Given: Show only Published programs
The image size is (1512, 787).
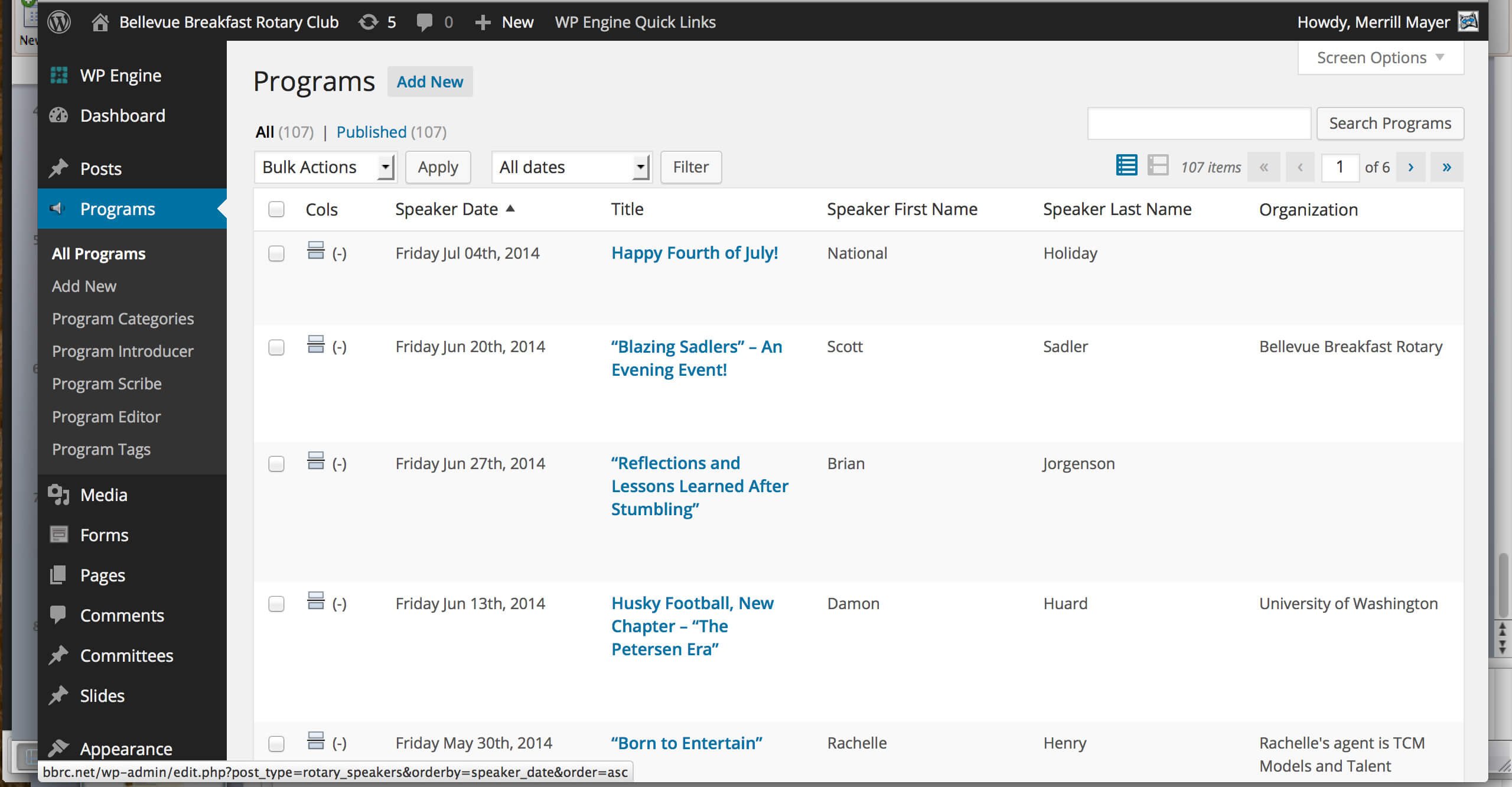Looking at the screenshot, I should pos(372,132).
